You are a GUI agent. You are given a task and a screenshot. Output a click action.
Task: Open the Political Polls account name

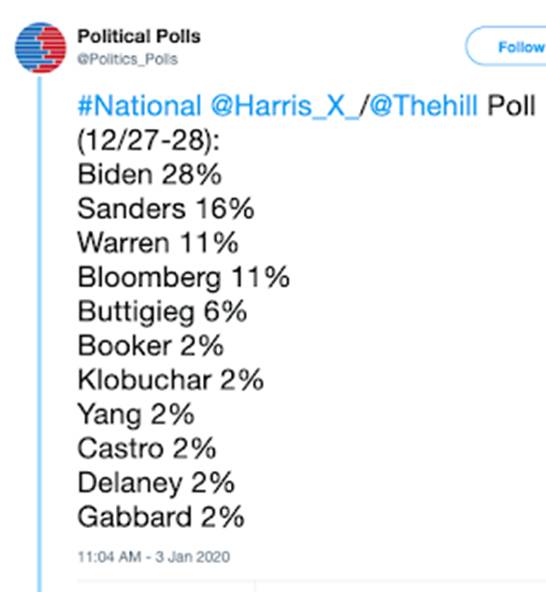point(139,37)
